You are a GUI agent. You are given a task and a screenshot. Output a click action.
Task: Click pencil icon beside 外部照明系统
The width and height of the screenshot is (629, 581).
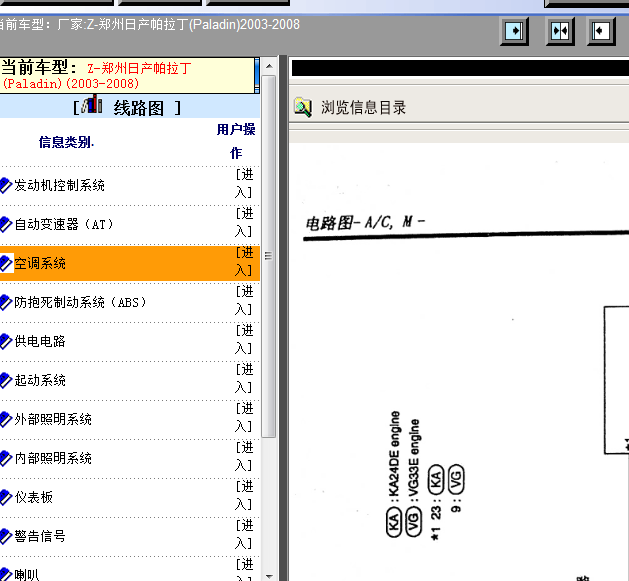(x=6, y=419)
